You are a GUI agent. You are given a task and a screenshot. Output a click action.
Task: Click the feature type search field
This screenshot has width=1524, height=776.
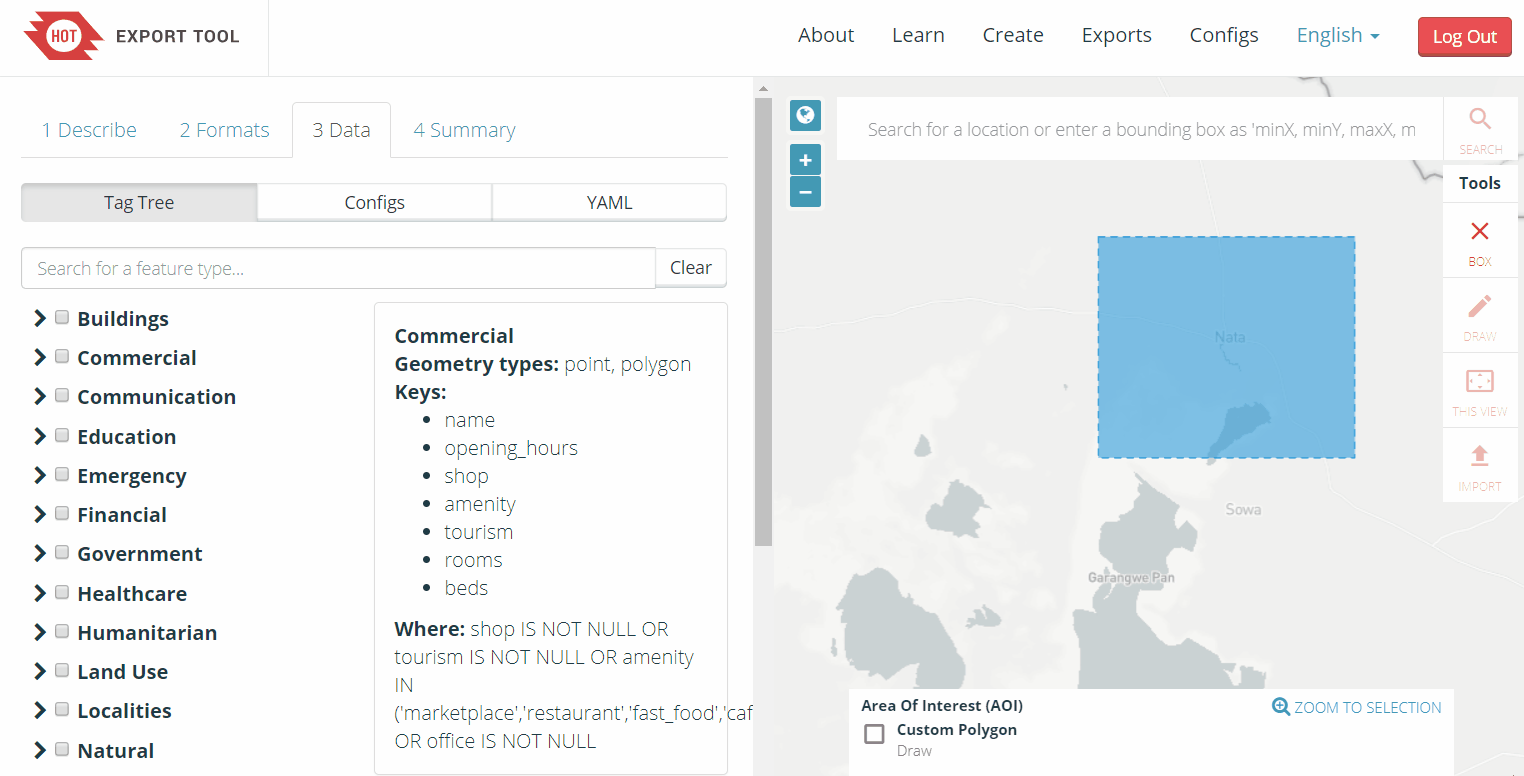click(x=338, y=268)
